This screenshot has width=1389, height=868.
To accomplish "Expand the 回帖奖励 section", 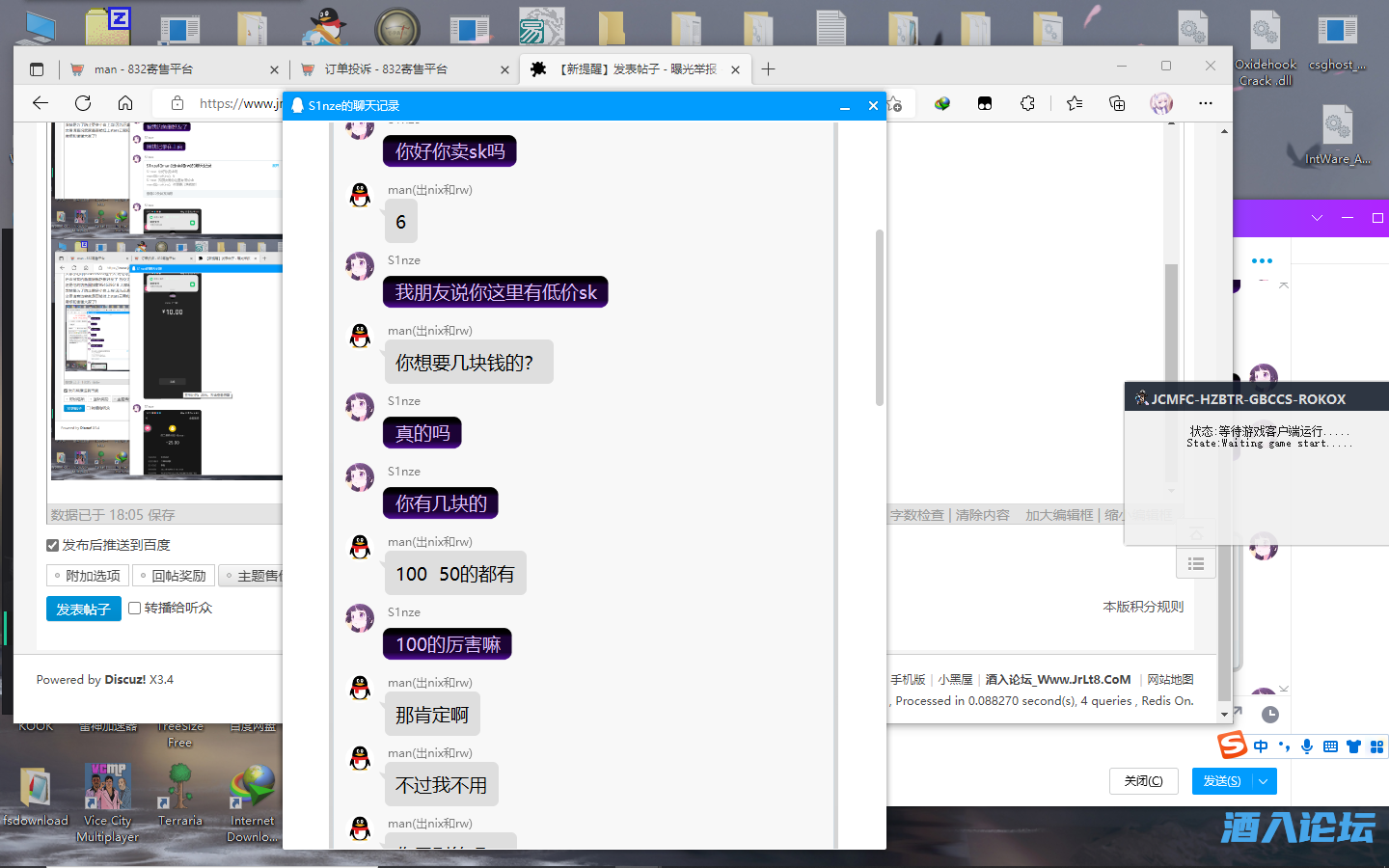I will tap(174, 576).
